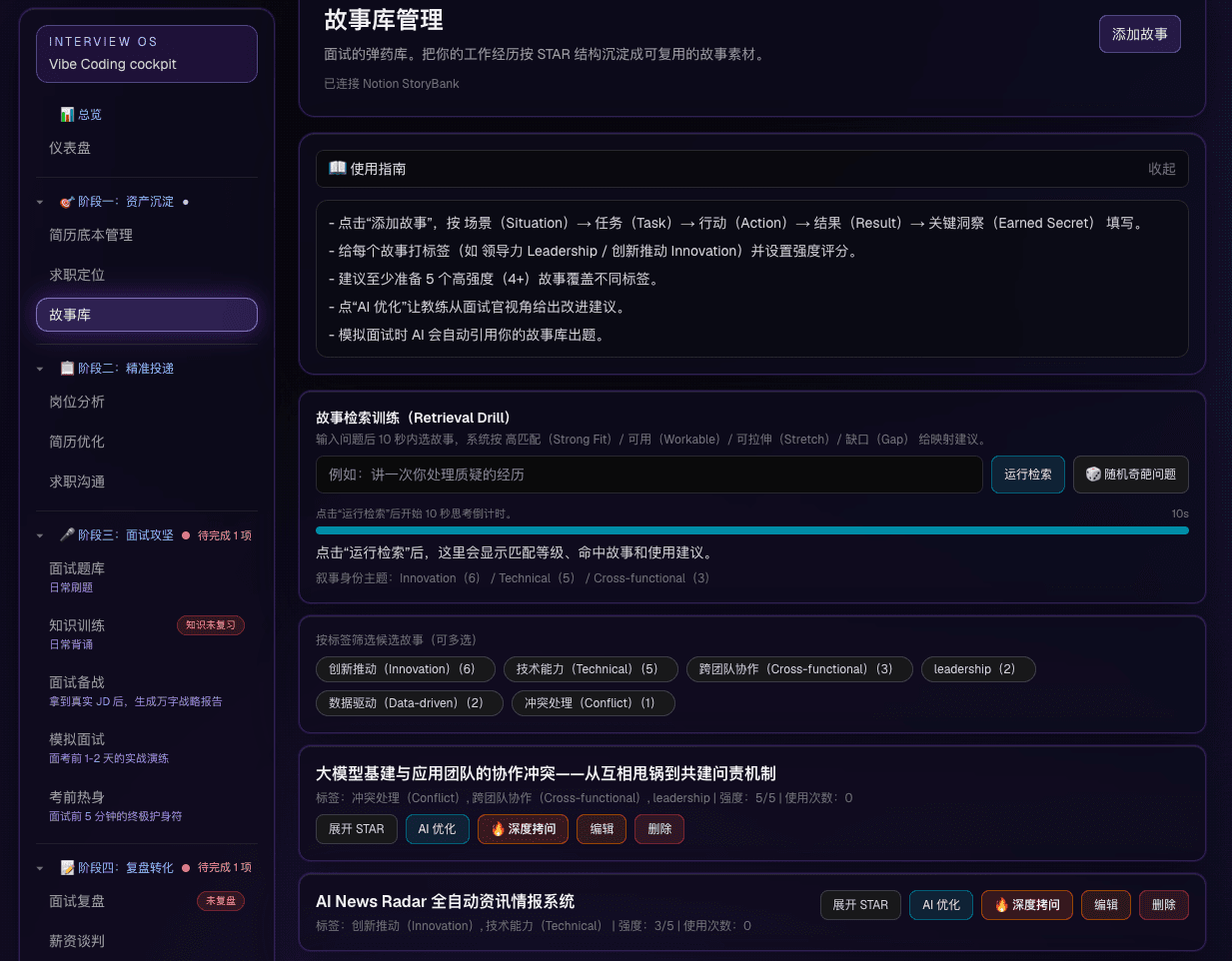Screen dimensions: 1232x961
Task: Open 面试题库 日常刷题
Action: 147,576
